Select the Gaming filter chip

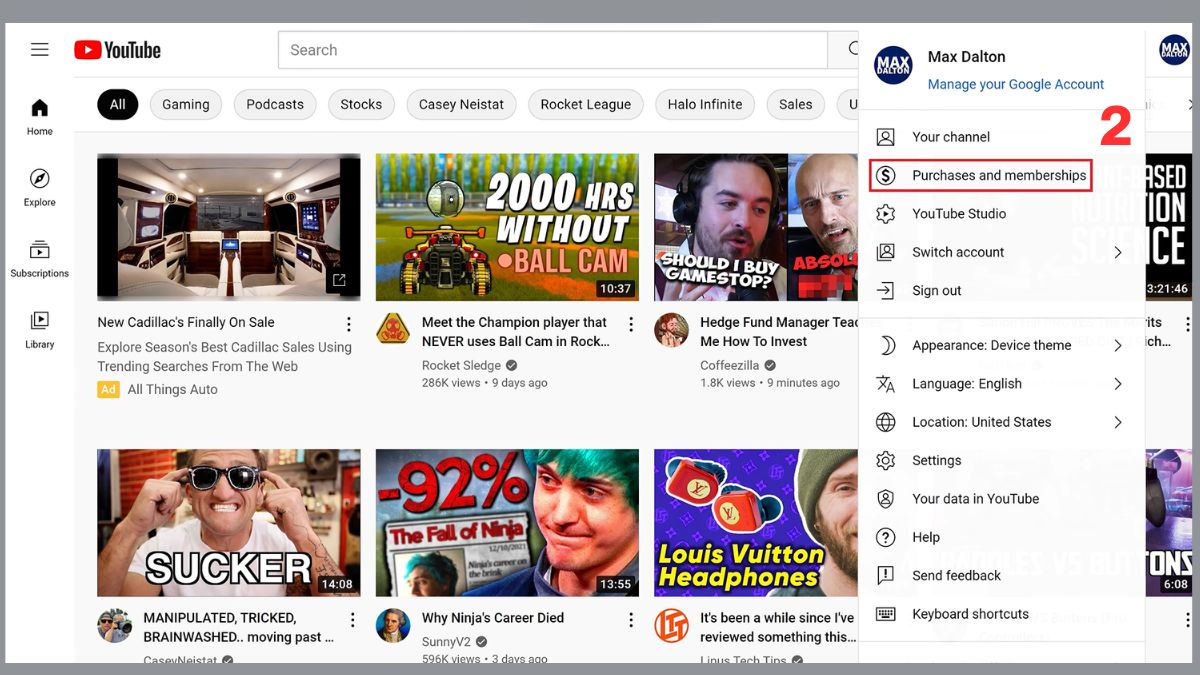[x=185, y=104]
